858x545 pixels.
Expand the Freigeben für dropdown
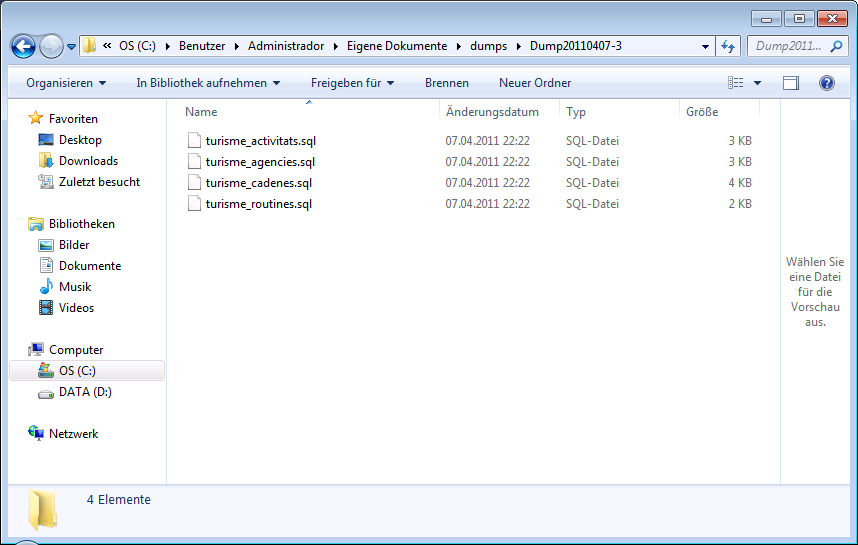tap(352, 83)
